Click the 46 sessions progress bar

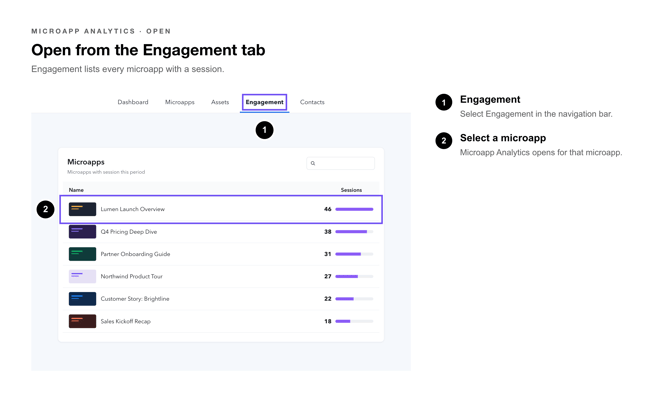[x=354, y=209]
